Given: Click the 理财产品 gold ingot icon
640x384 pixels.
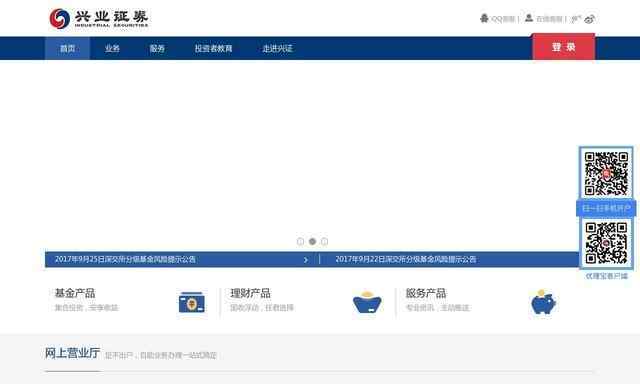Looking at the screenshot, I should click(x=367, y=302).
